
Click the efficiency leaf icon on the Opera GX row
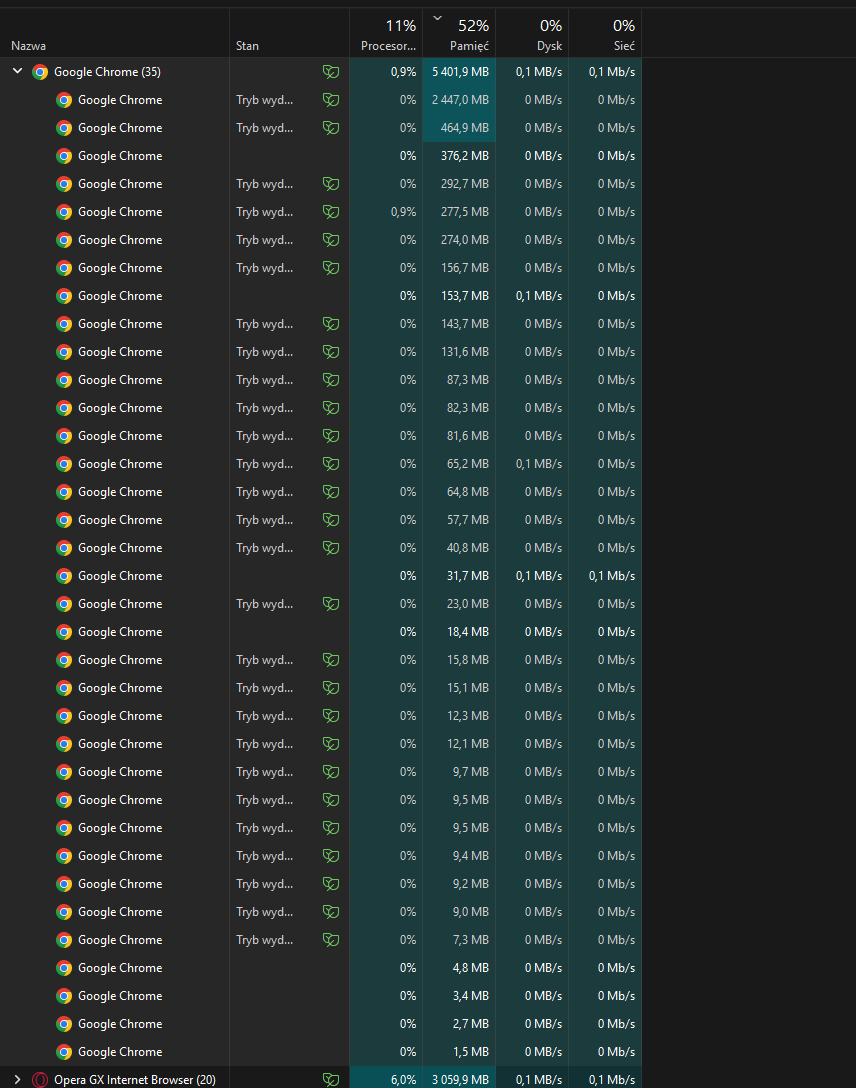(x=330, y=1080)
